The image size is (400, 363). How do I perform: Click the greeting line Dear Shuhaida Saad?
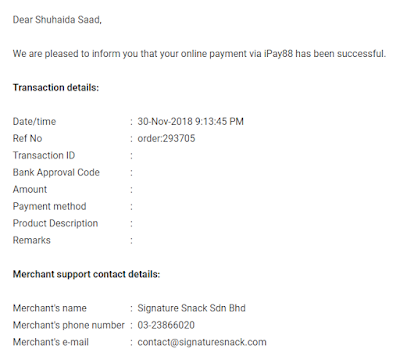57,20
